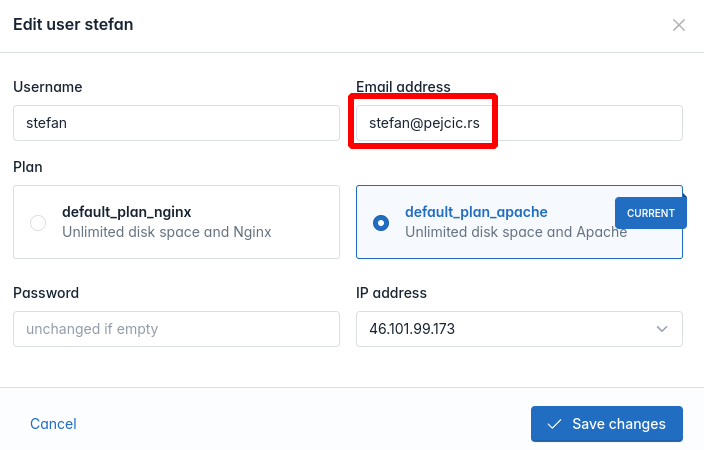Image resolution: width=704 pixels, height=450 pixels.
Task: Close the Edit user stefan dialog
Action: point(678,25)
